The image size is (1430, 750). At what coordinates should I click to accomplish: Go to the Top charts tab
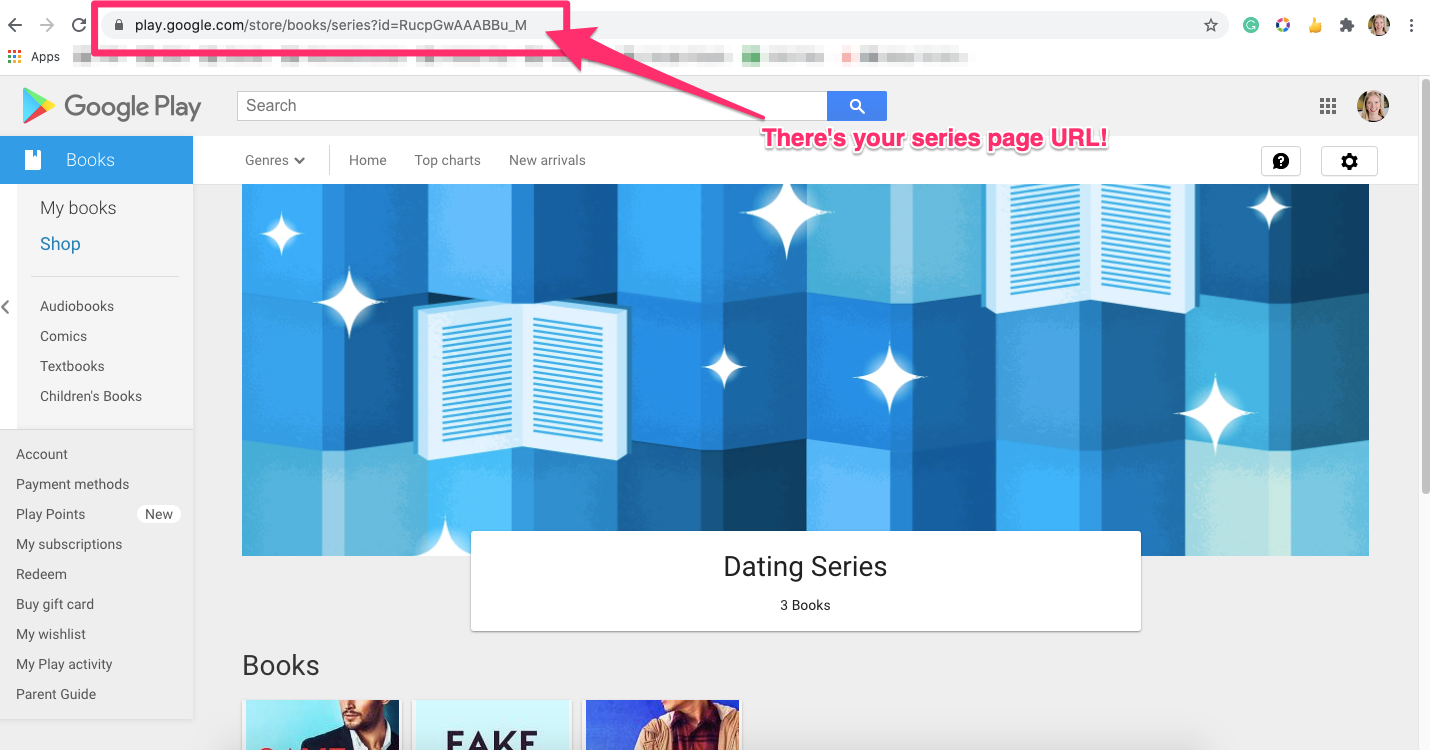click(x=448, y=160)
